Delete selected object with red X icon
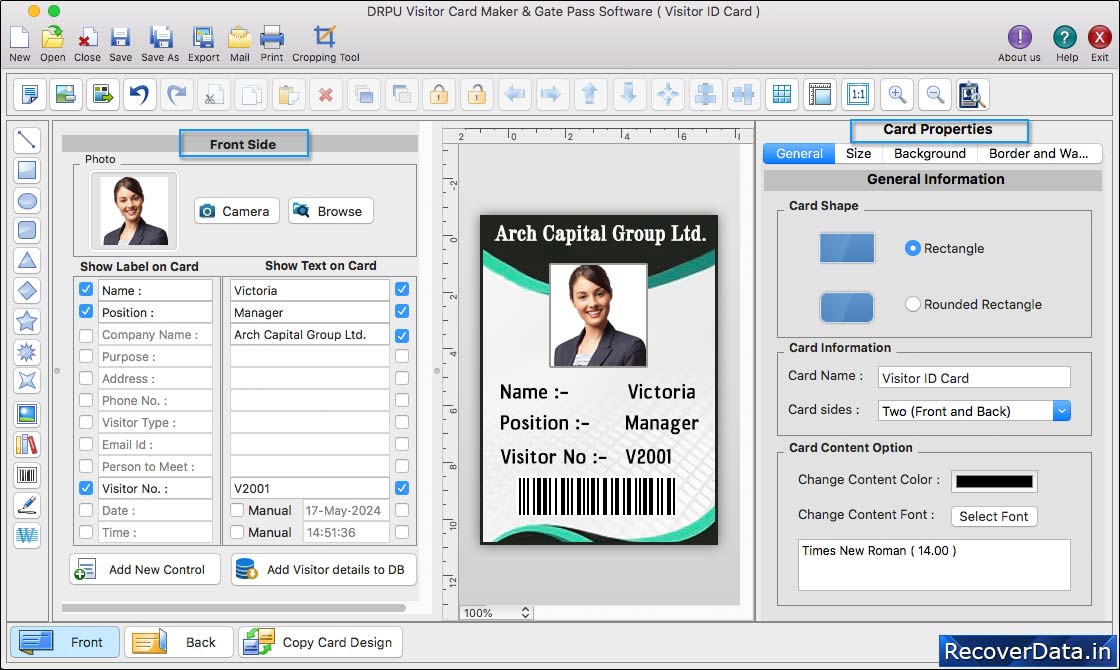 pyautogui.click(x=326, y=94)
